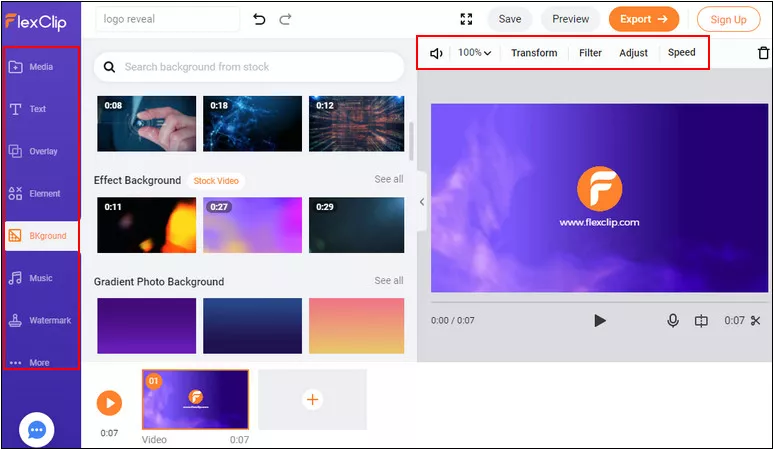Select the 0:29 dark teal background

click(356, 225)
